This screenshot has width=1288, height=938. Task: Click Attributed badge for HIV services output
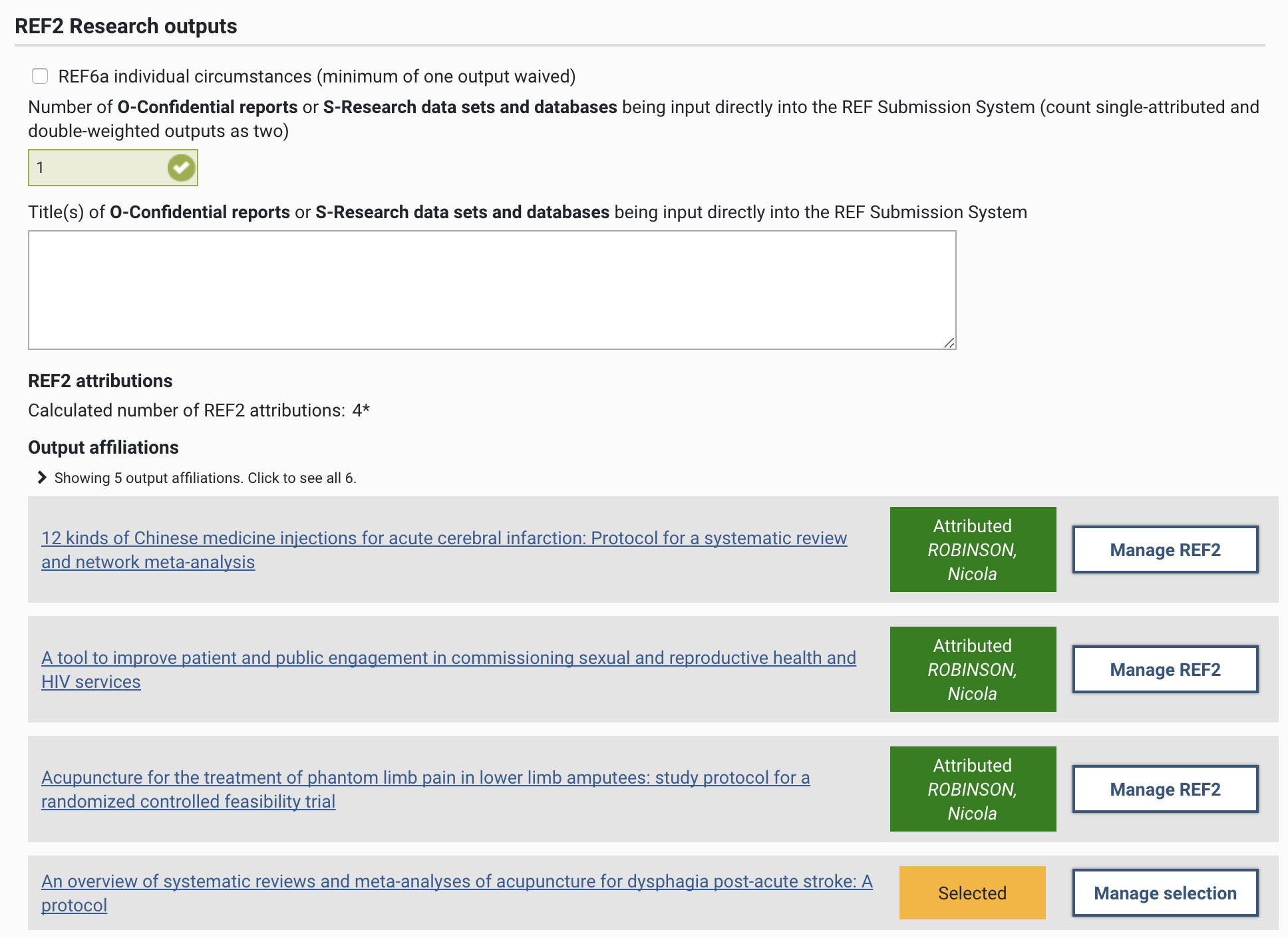(x=973, y=669)
